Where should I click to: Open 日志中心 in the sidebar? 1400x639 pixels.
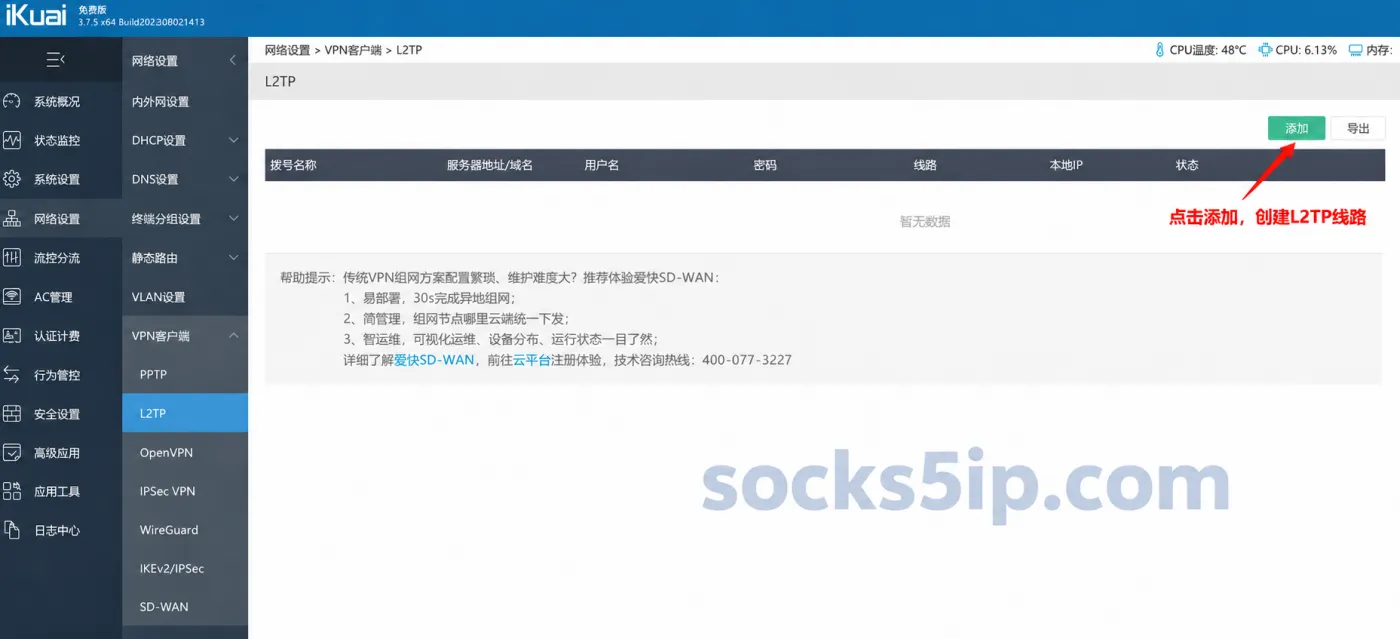[x=57, y=530]
